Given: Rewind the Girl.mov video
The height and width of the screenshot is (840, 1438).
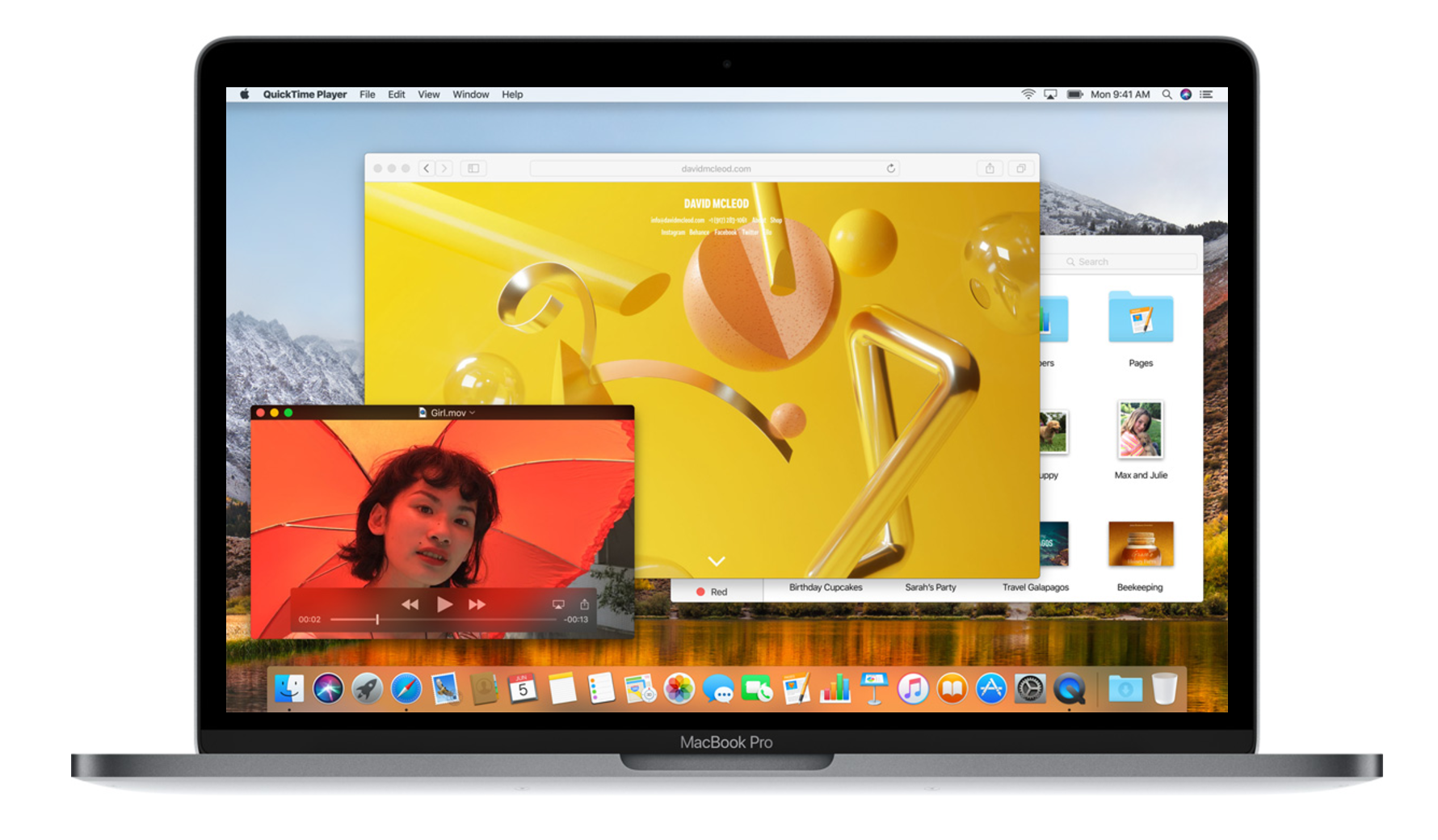Looking at the screenshot, I should (x=410, y=604).
